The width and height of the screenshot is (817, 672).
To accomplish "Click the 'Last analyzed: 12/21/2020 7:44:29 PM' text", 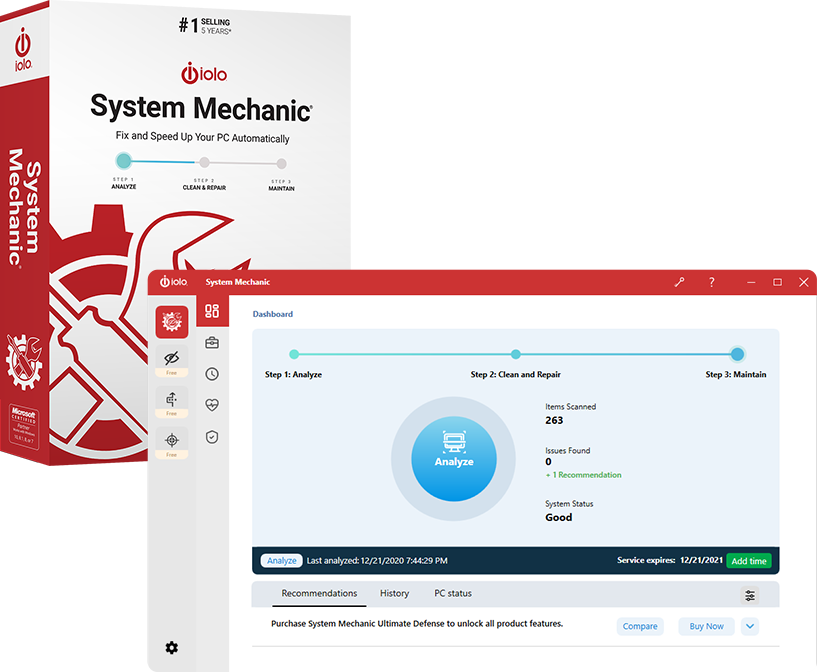I will click(x=377, y=561).
